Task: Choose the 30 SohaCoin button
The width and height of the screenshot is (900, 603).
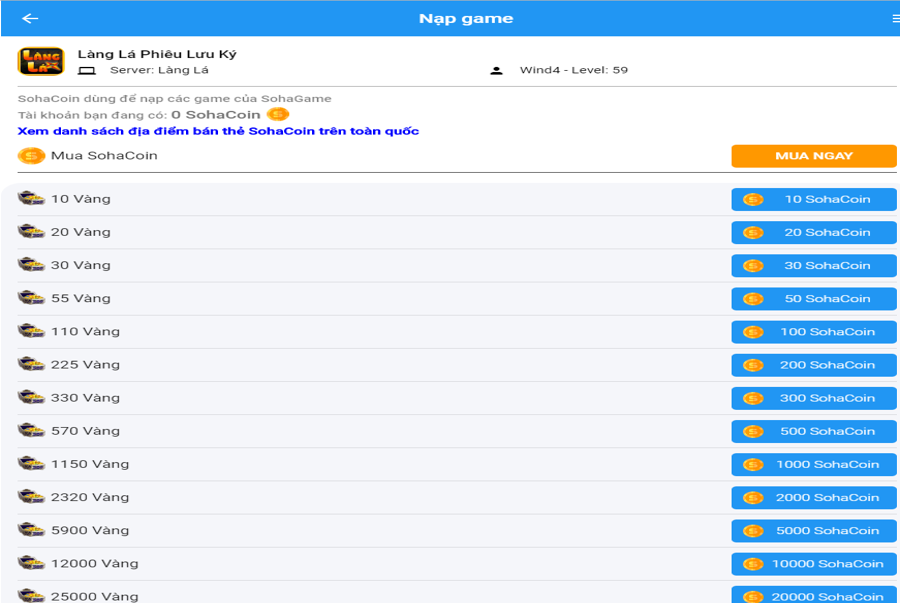Action: [814, 266]
